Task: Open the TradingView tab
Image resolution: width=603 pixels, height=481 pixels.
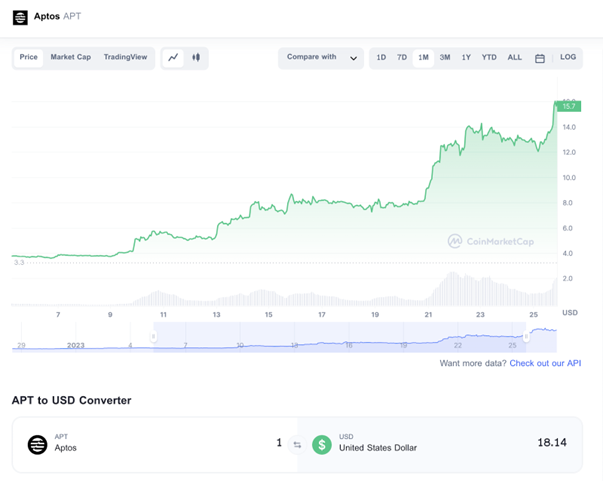Action: tap(125, 58)
